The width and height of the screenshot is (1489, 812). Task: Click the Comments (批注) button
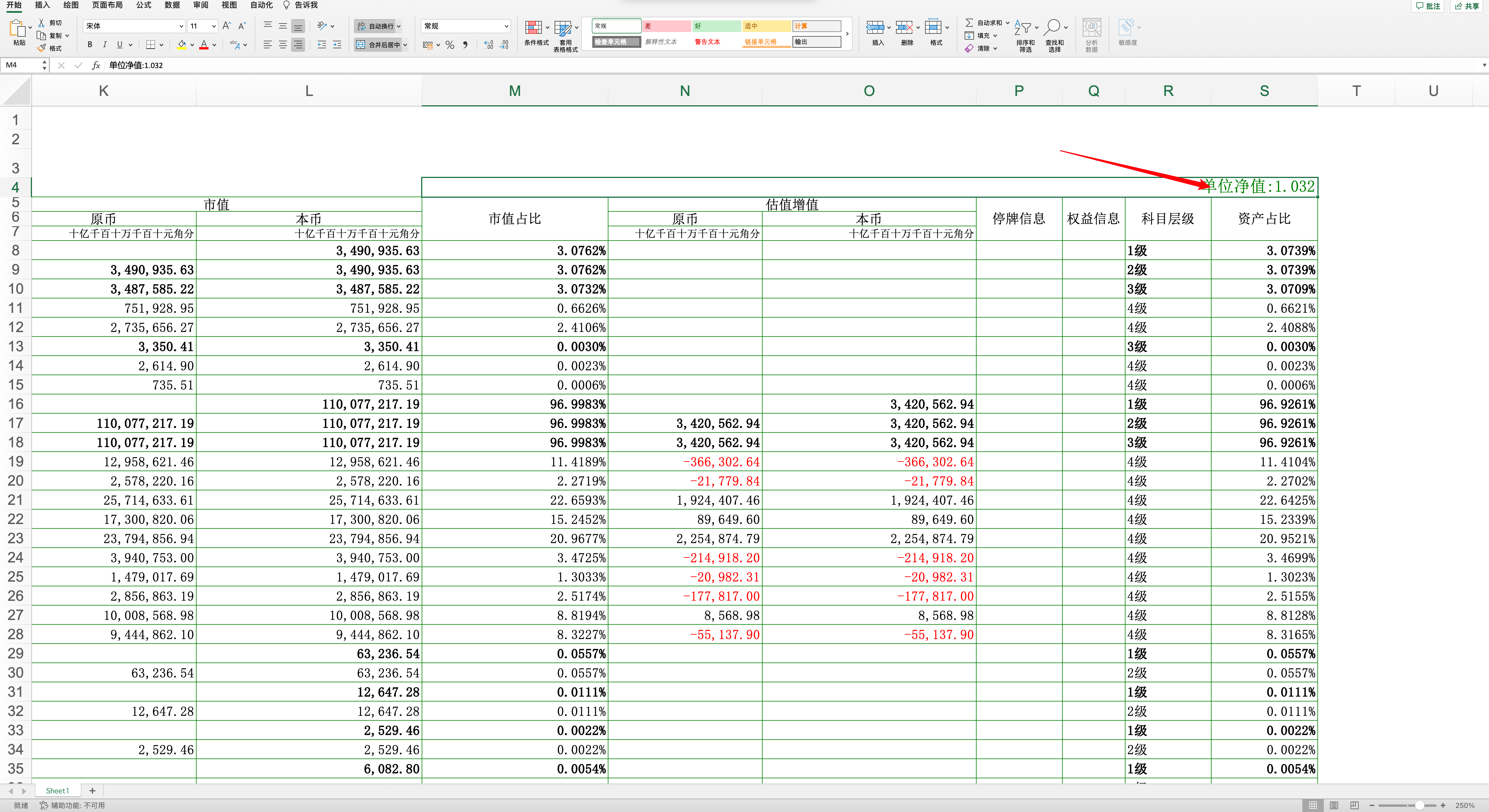point(1427,6)
